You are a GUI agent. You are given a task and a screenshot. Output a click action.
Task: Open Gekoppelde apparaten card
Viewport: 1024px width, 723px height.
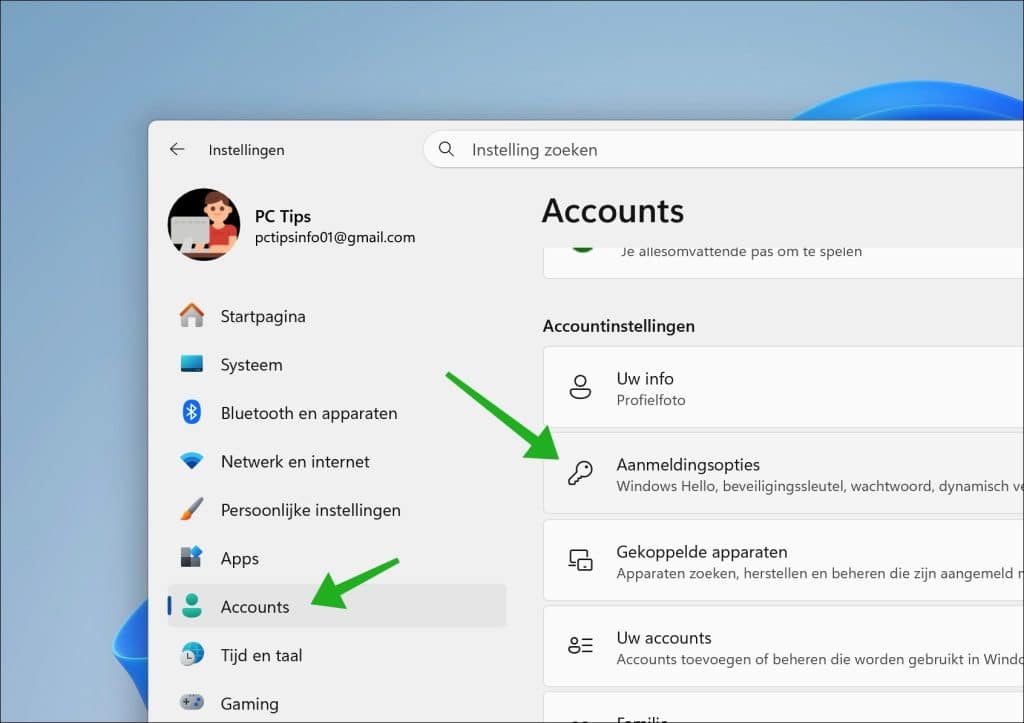tap(784, 560)
